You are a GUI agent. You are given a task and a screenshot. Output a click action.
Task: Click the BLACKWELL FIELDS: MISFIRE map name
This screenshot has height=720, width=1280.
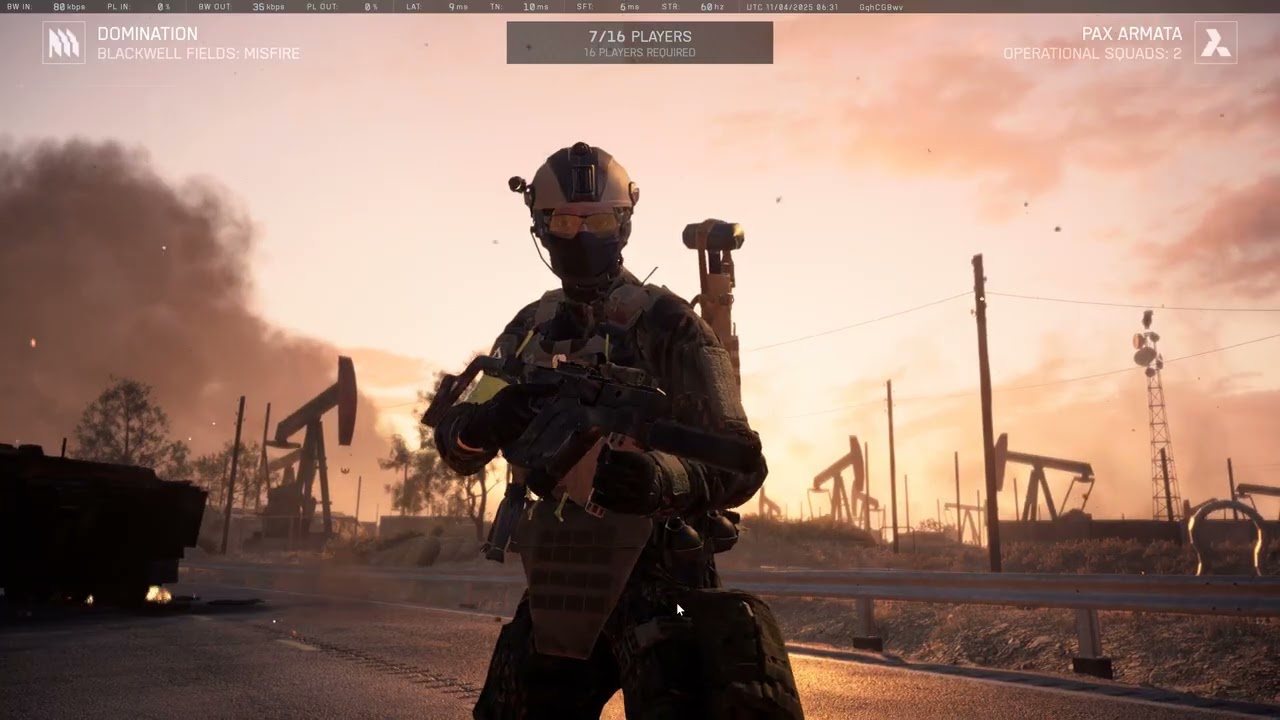pos(198,54)
